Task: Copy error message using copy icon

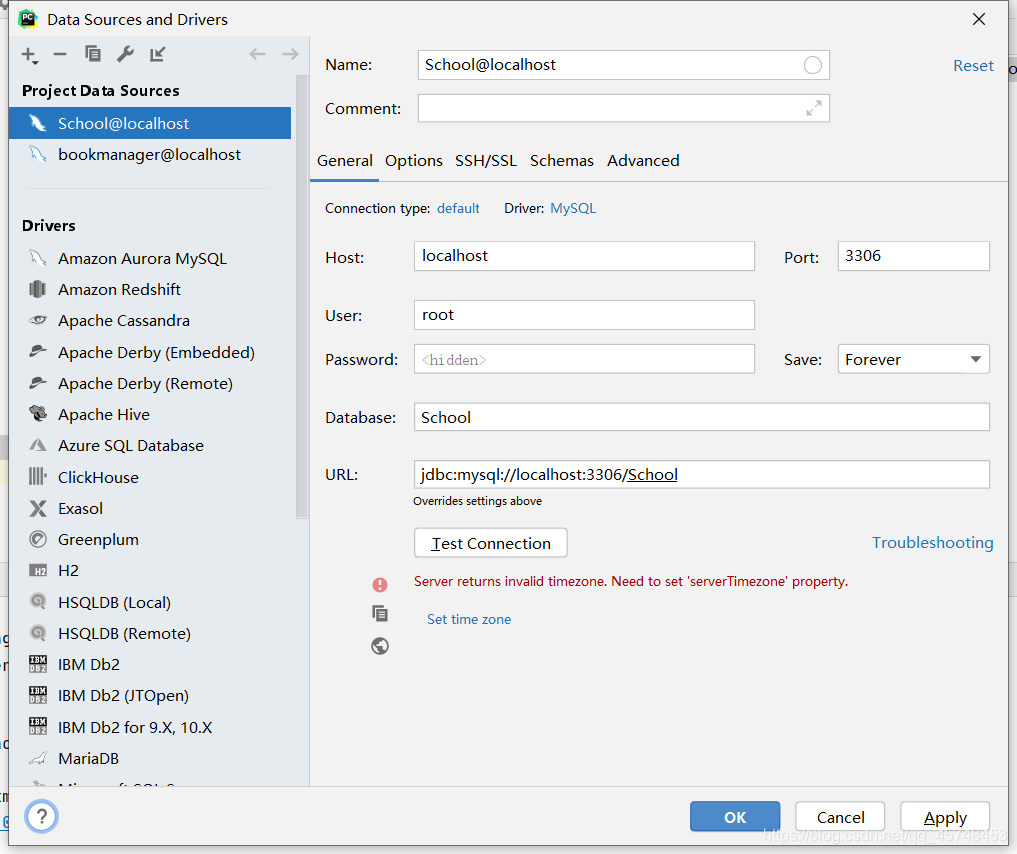Action: (x=380, y=614)
